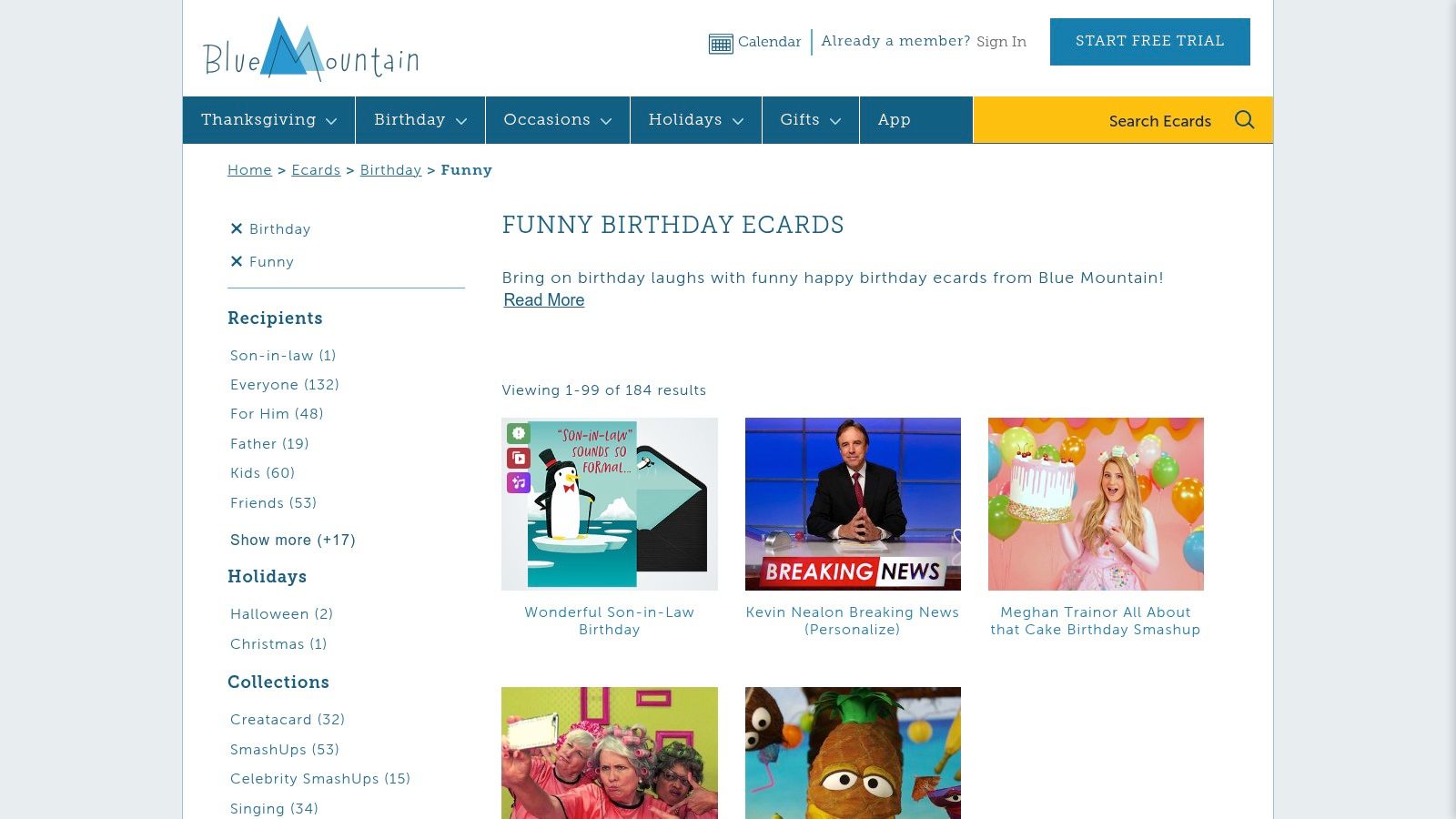
Task: Expand the Occasions dropdown chevron
Action: point(606,121)
